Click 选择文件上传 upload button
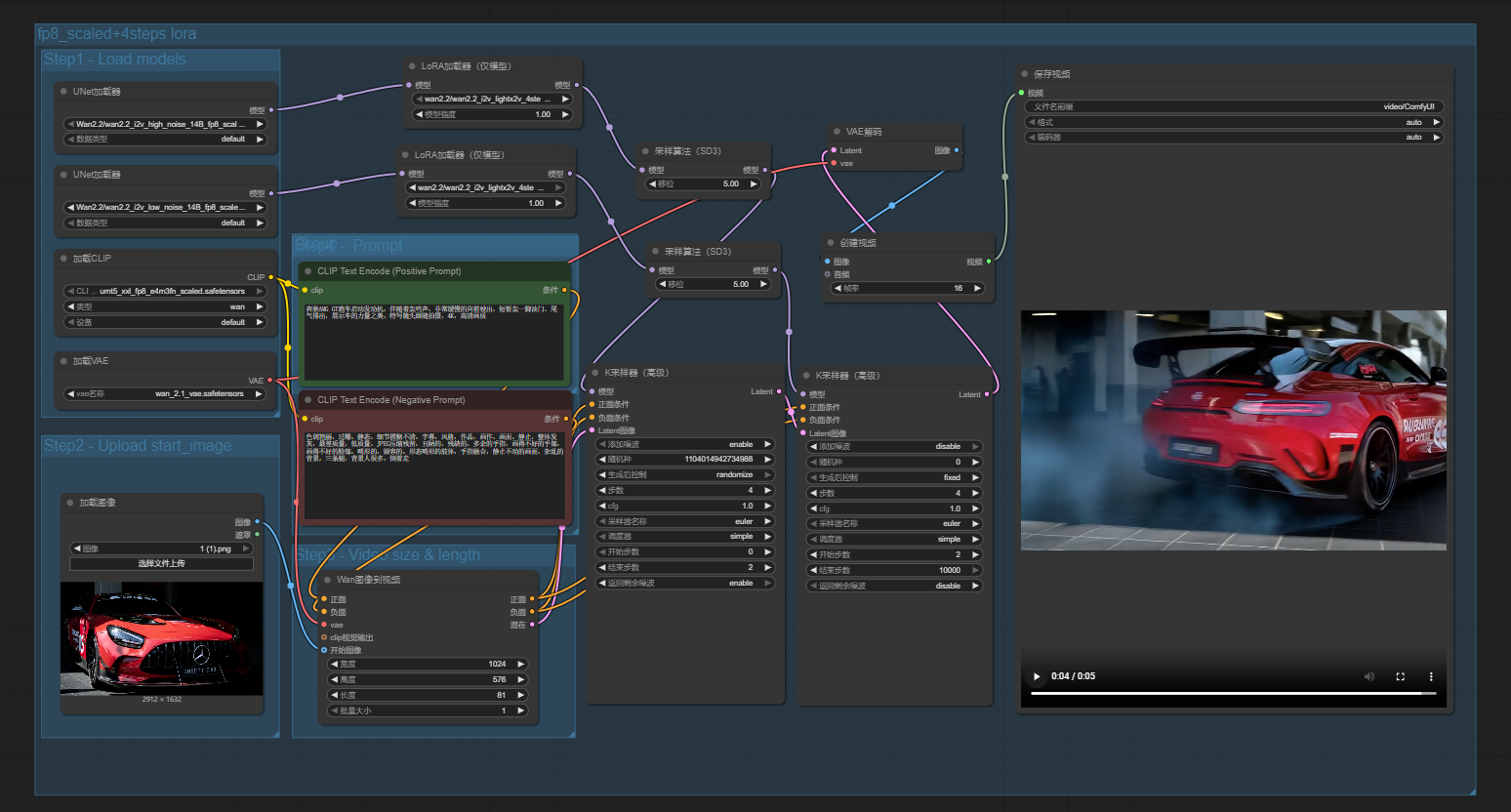The height and width of the screenshot is (812, 1511). pyautogui.click(x=162, y=564)
